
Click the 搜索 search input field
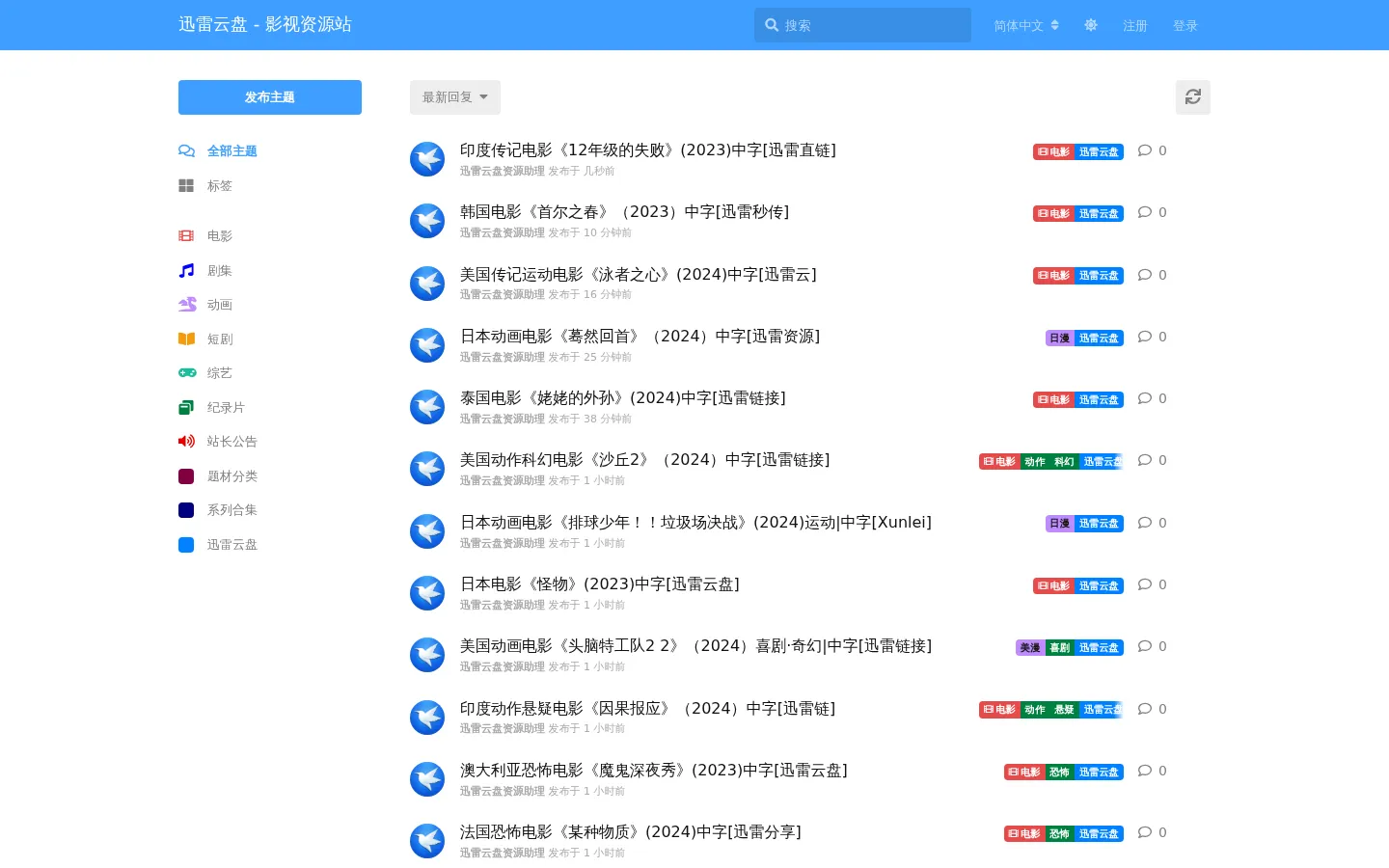(862, 25)
